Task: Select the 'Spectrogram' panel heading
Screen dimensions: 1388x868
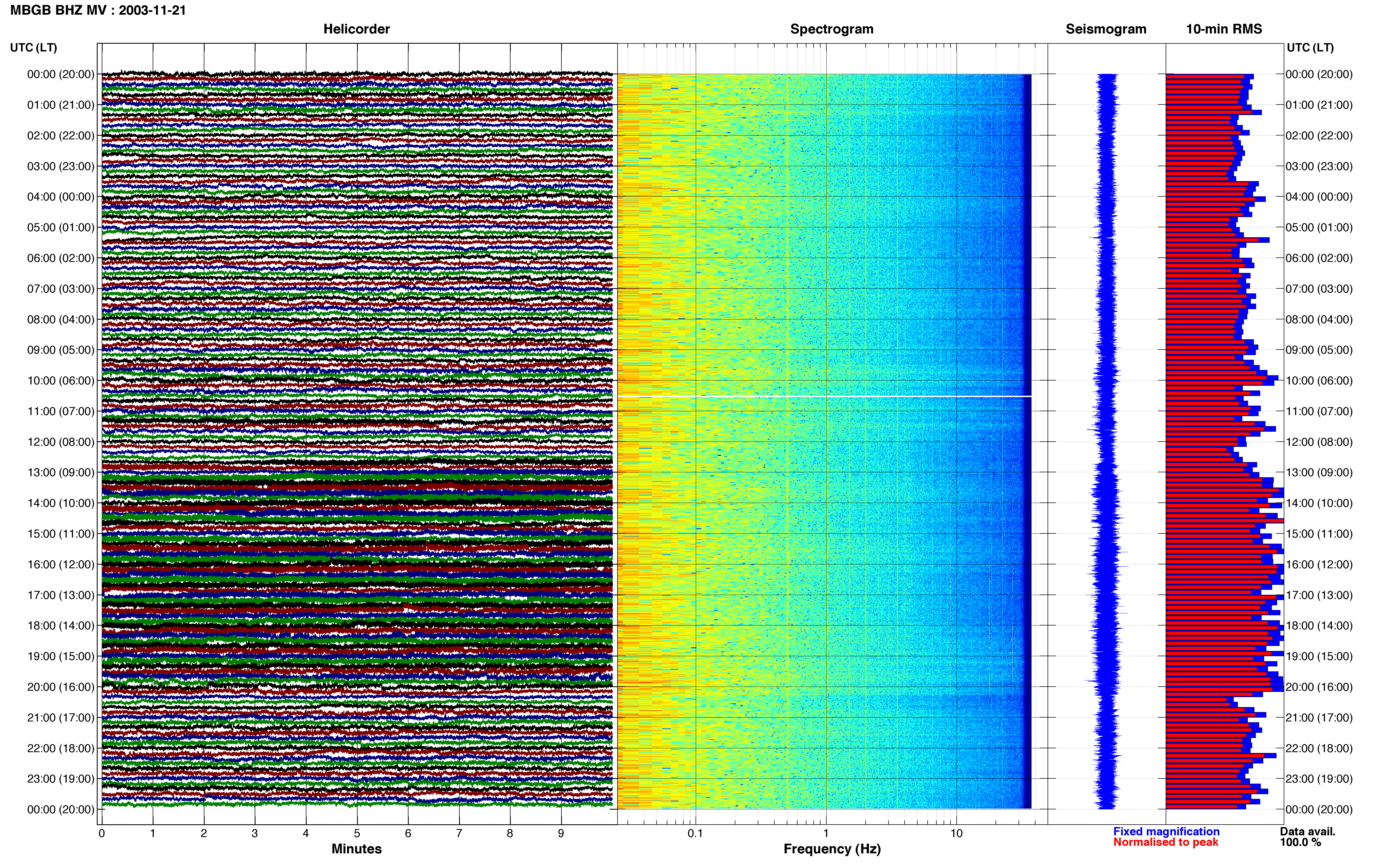Action: (832, 29)
